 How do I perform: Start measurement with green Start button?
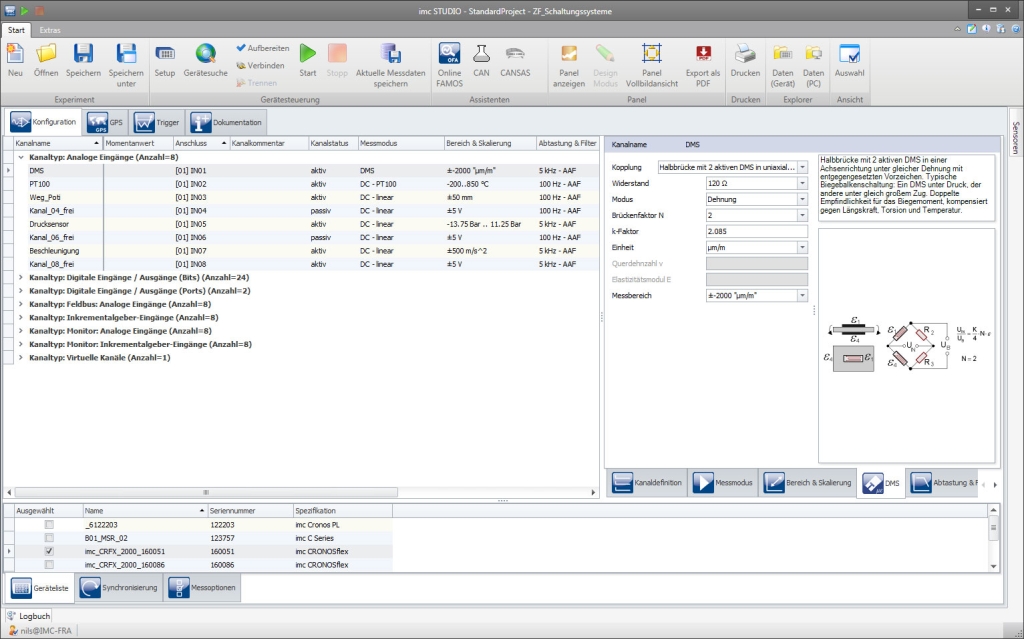pyautogui.click(x=308, y=55)
